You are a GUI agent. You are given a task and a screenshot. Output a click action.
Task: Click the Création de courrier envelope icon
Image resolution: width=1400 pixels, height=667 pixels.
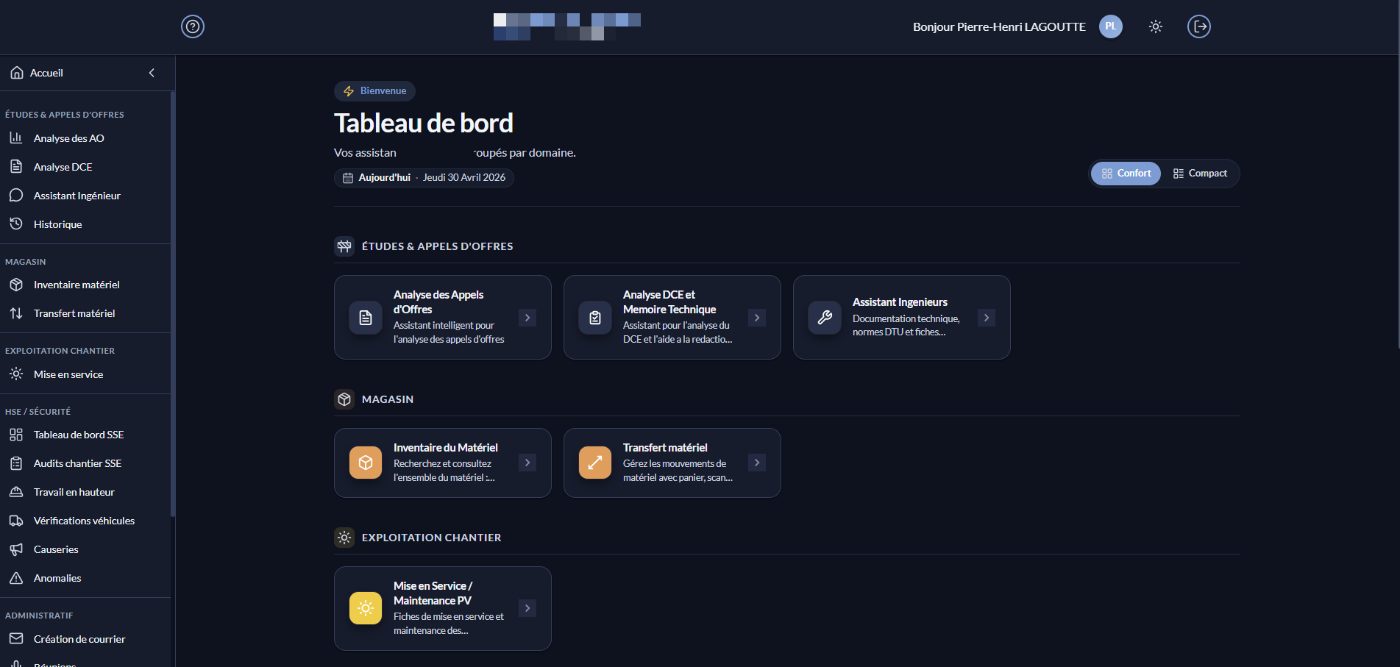pyautogui.click(x=16, y=639)
